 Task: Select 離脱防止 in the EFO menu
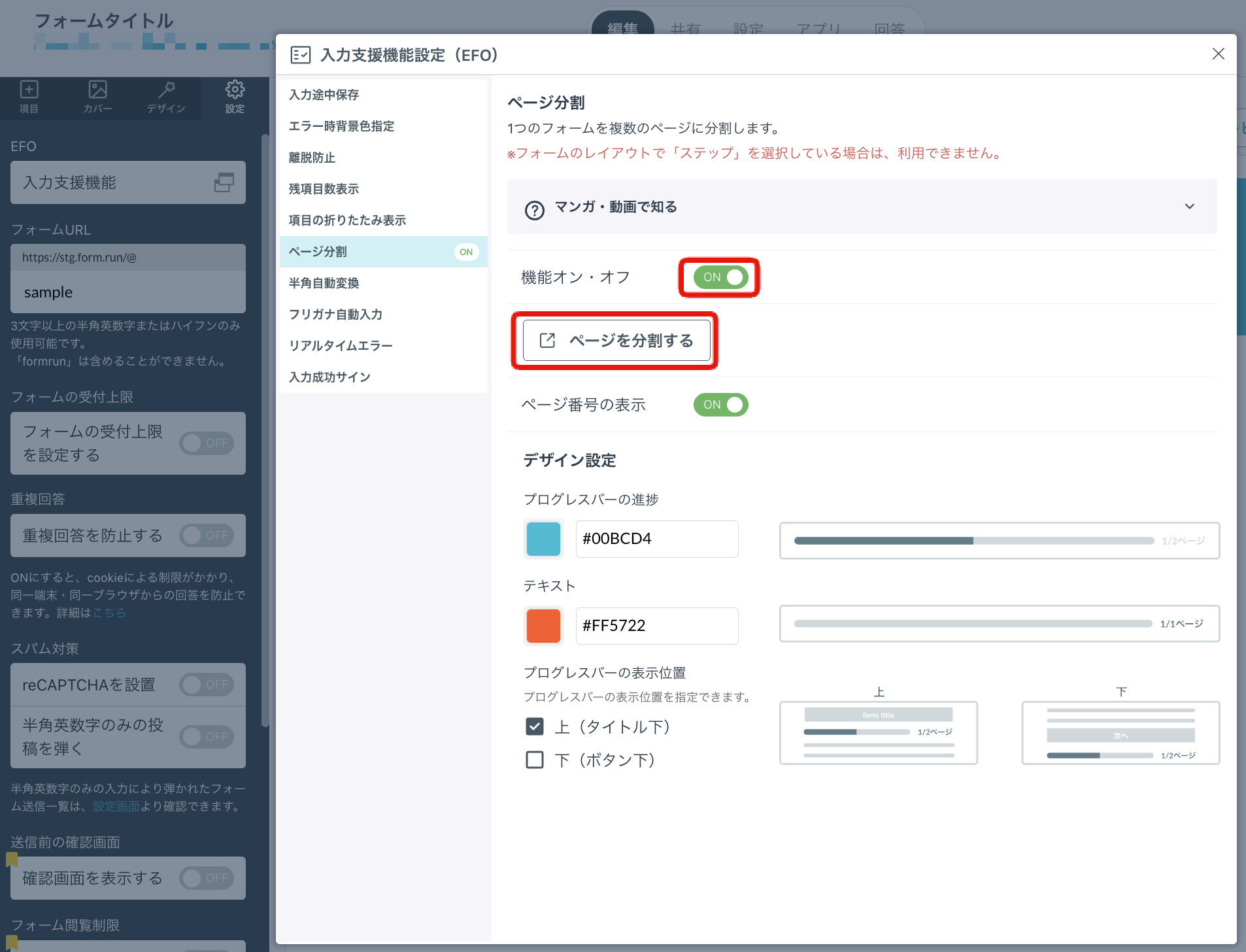(x=383, y=158)
